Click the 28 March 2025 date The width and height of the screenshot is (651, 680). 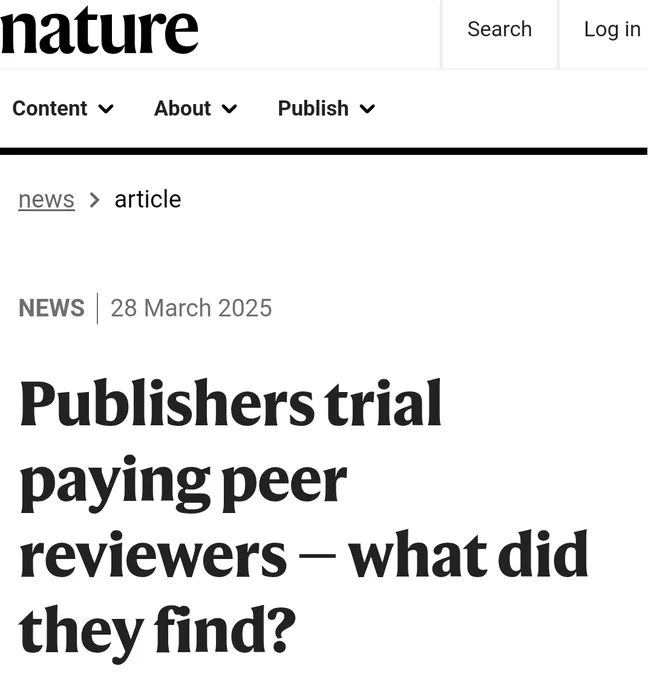coord(192,309)
